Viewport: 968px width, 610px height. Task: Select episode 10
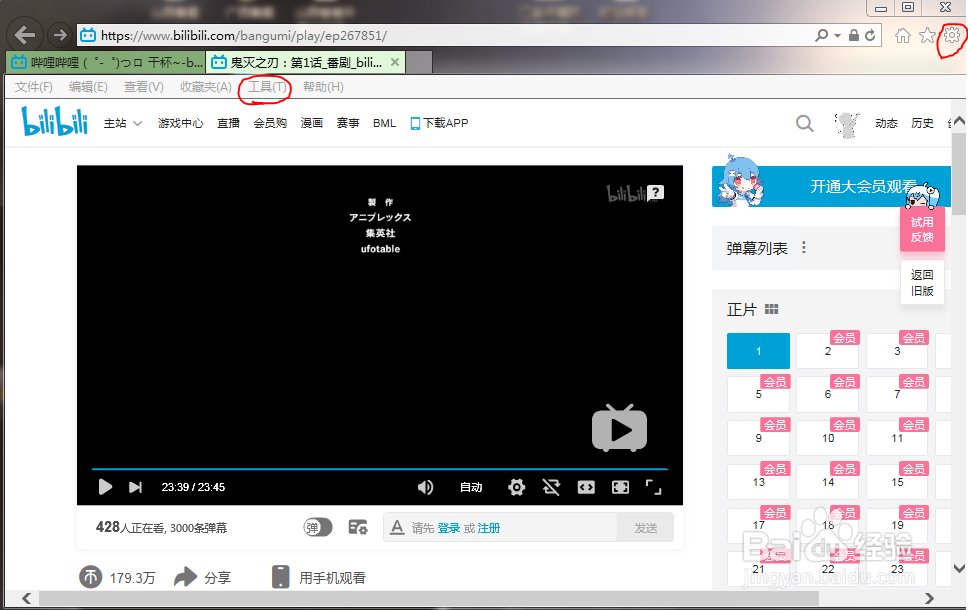[x=827, y=438]
